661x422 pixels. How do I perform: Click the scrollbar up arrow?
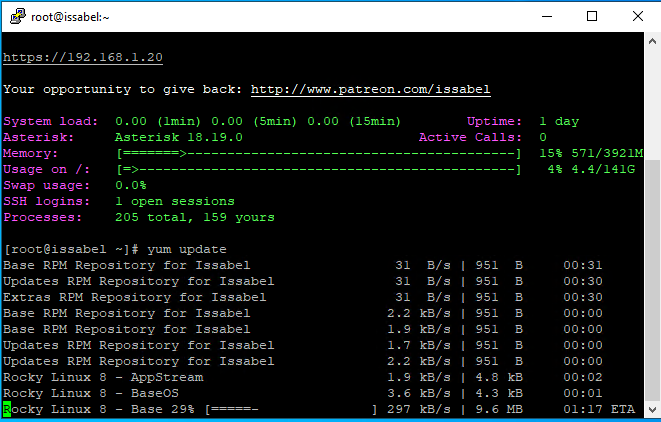pos(652,40)
